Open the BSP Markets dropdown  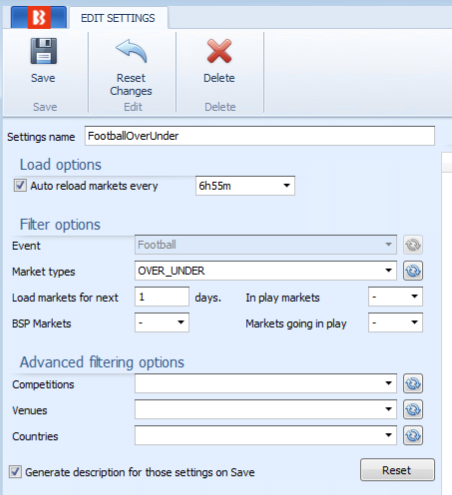(162, 322)
